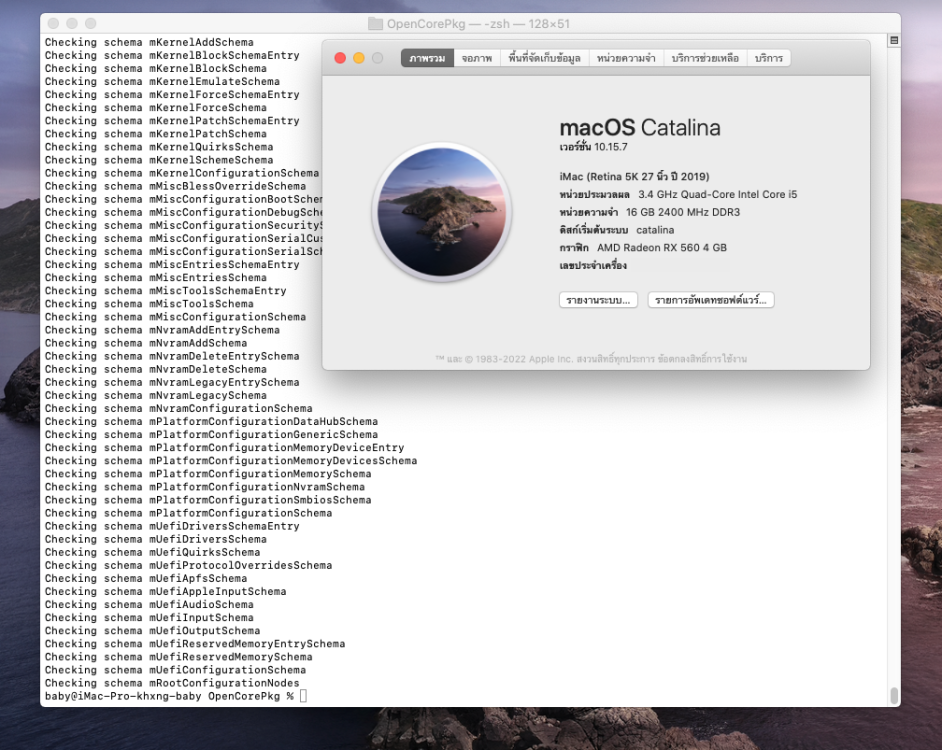The width and height of the screenshot is (942, 750).
Task: Close the About This Mac window
Action: [340, 58]
